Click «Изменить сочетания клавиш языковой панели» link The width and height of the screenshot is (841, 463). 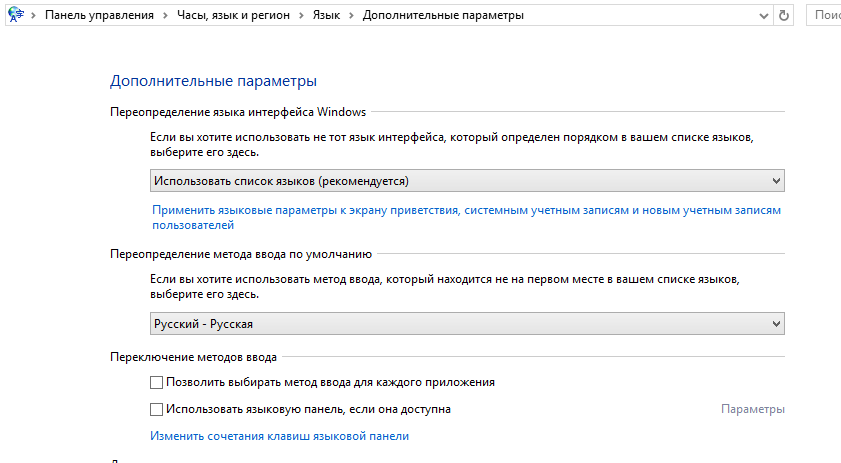click(x=279, y=436)
